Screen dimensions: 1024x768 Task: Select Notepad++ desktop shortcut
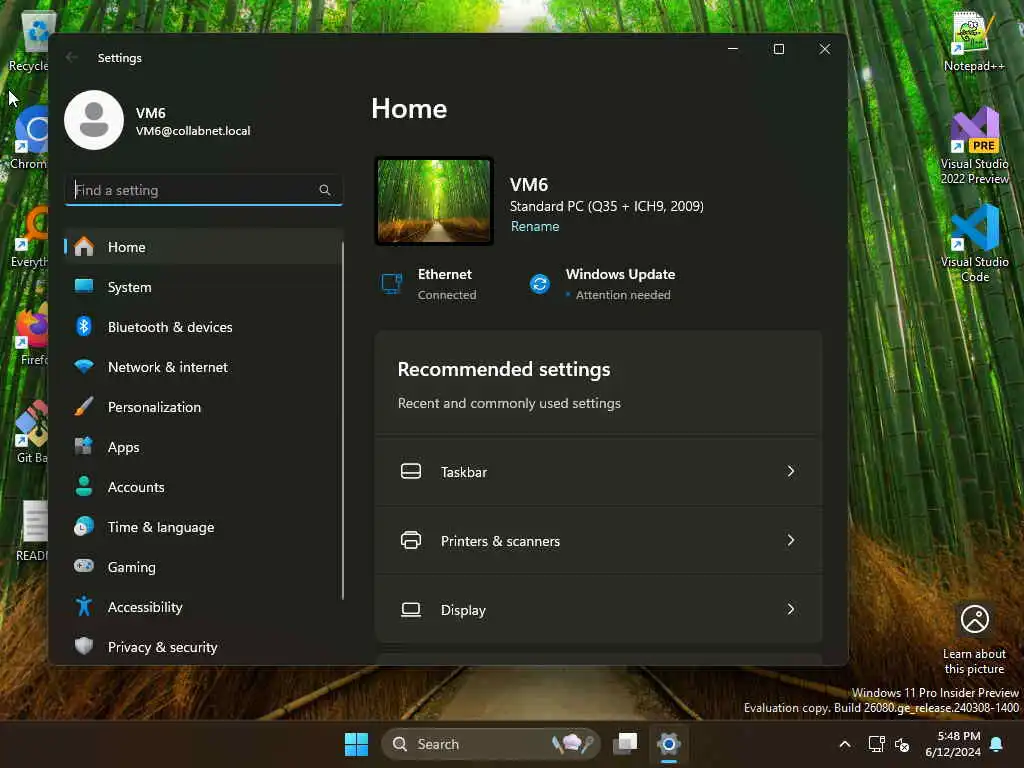[x=974, y=41]
